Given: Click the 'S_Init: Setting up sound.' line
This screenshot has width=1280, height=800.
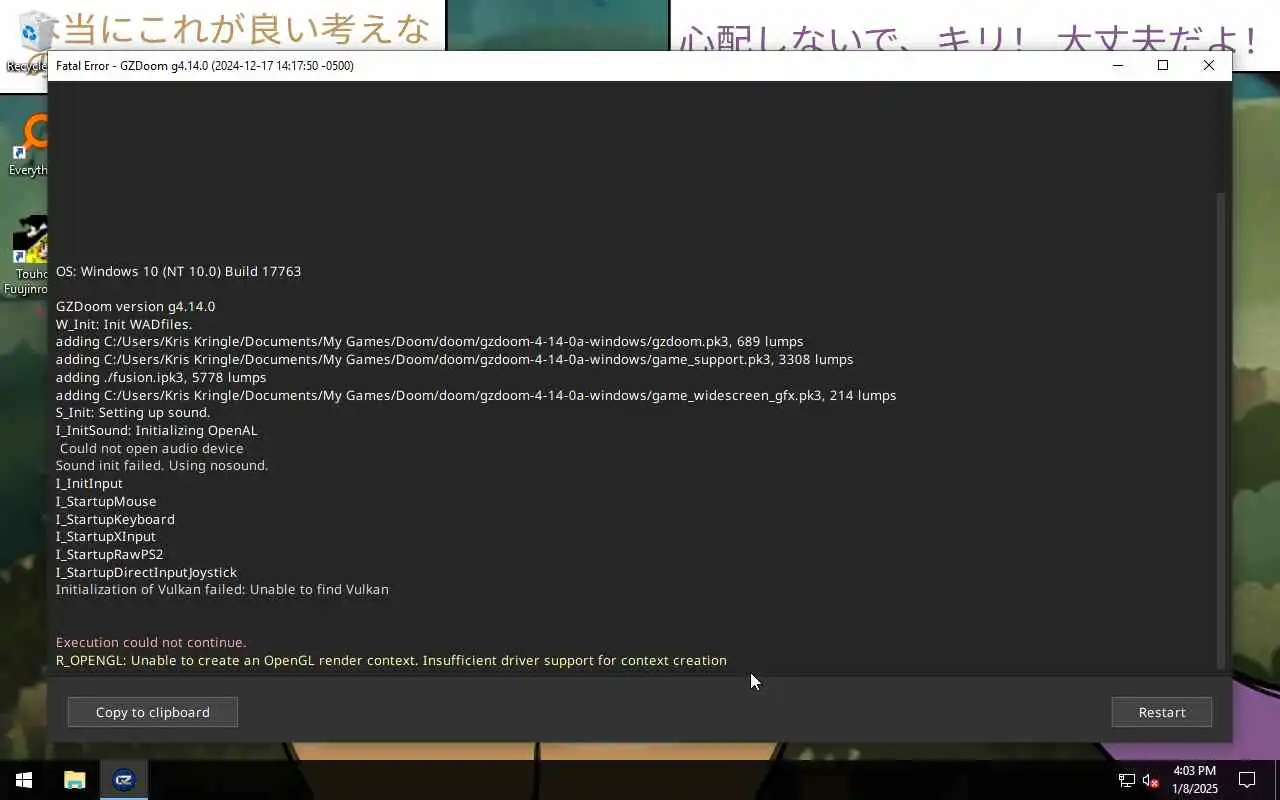Looking at the screenshot, I should [133, 412].
